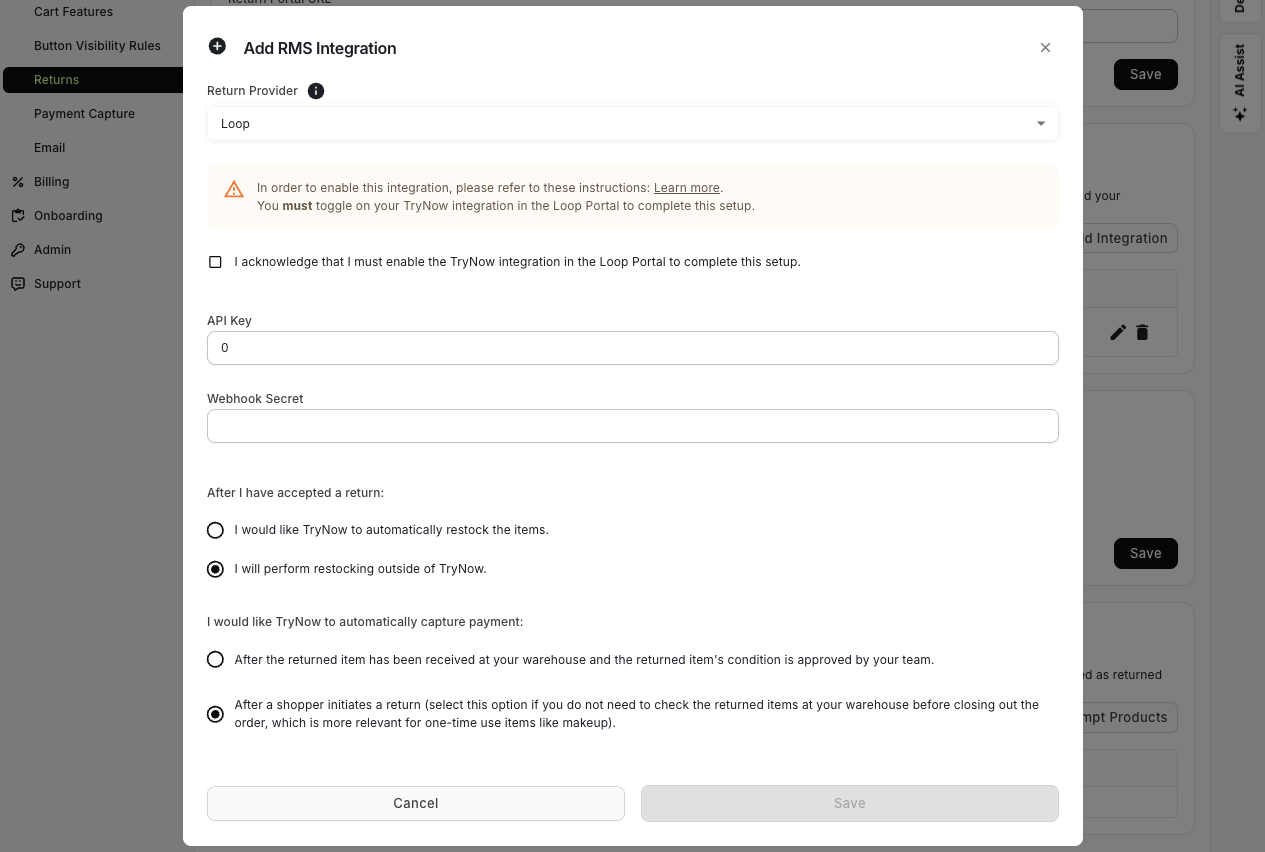
Task: Open Email settings in sidebar
Action: pyautogui.click(x=49, y=148)
